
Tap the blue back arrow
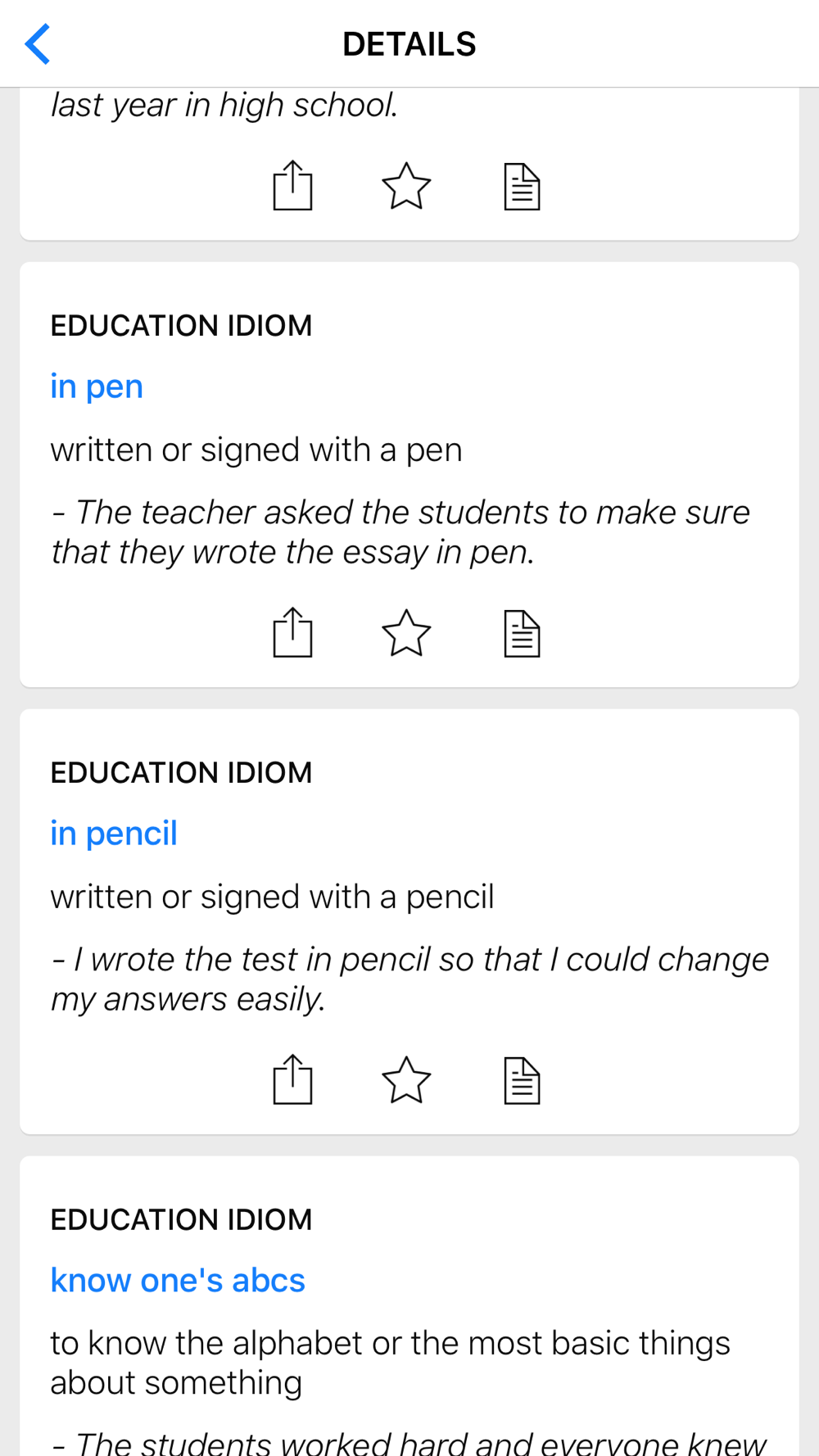pyautogui.click(x=38, y=44)
